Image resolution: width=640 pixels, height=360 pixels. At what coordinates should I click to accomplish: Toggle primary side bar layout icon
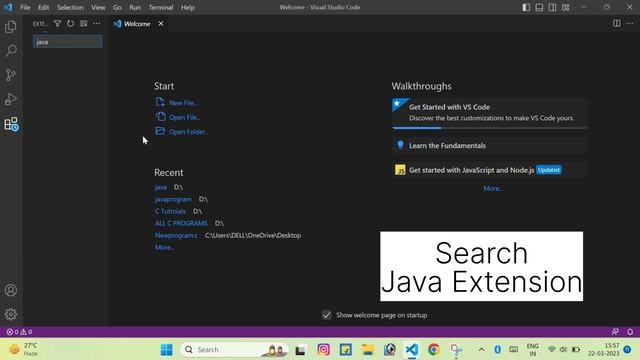click(526, 7)
